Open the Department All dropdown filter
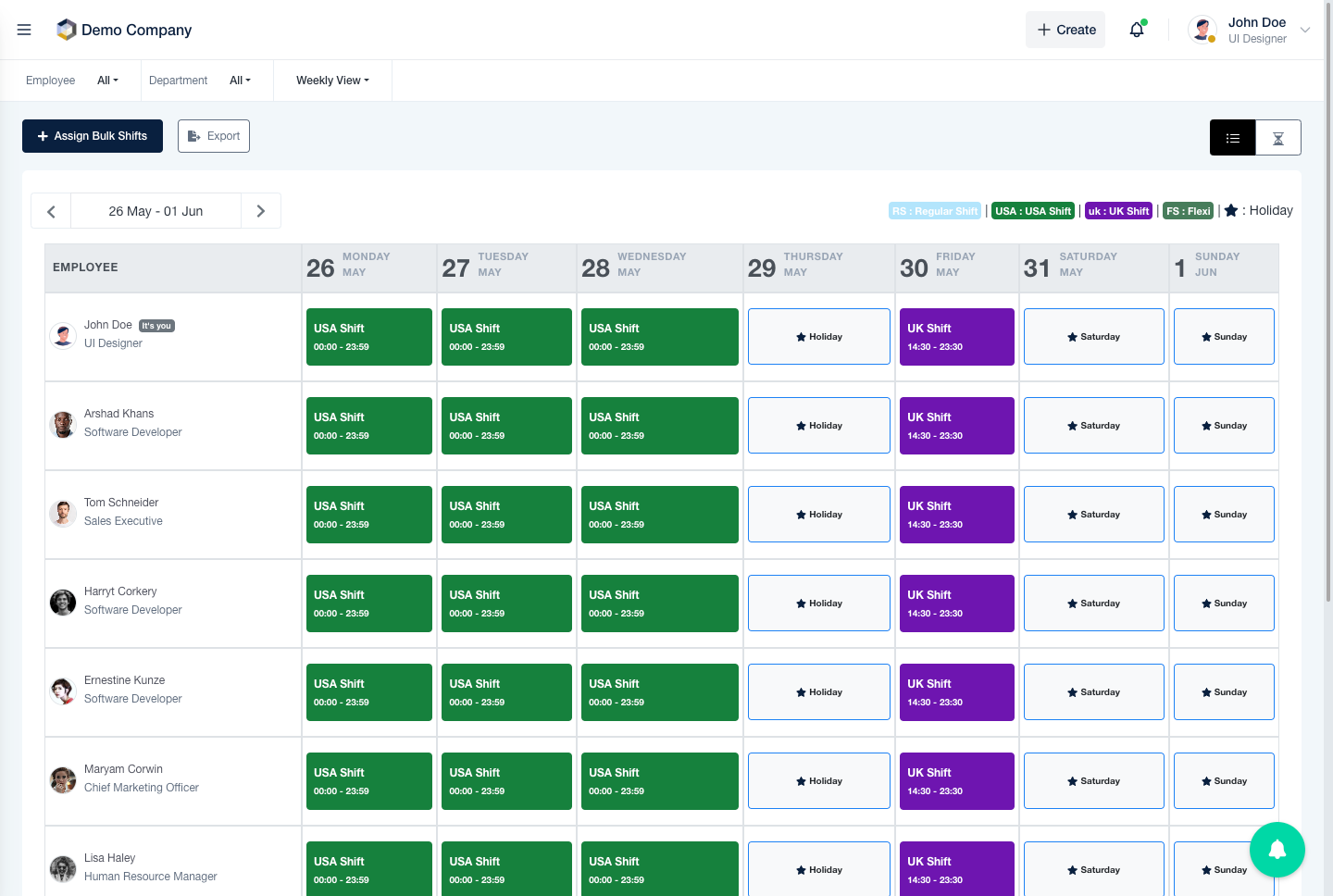 (x=240, y=81)
